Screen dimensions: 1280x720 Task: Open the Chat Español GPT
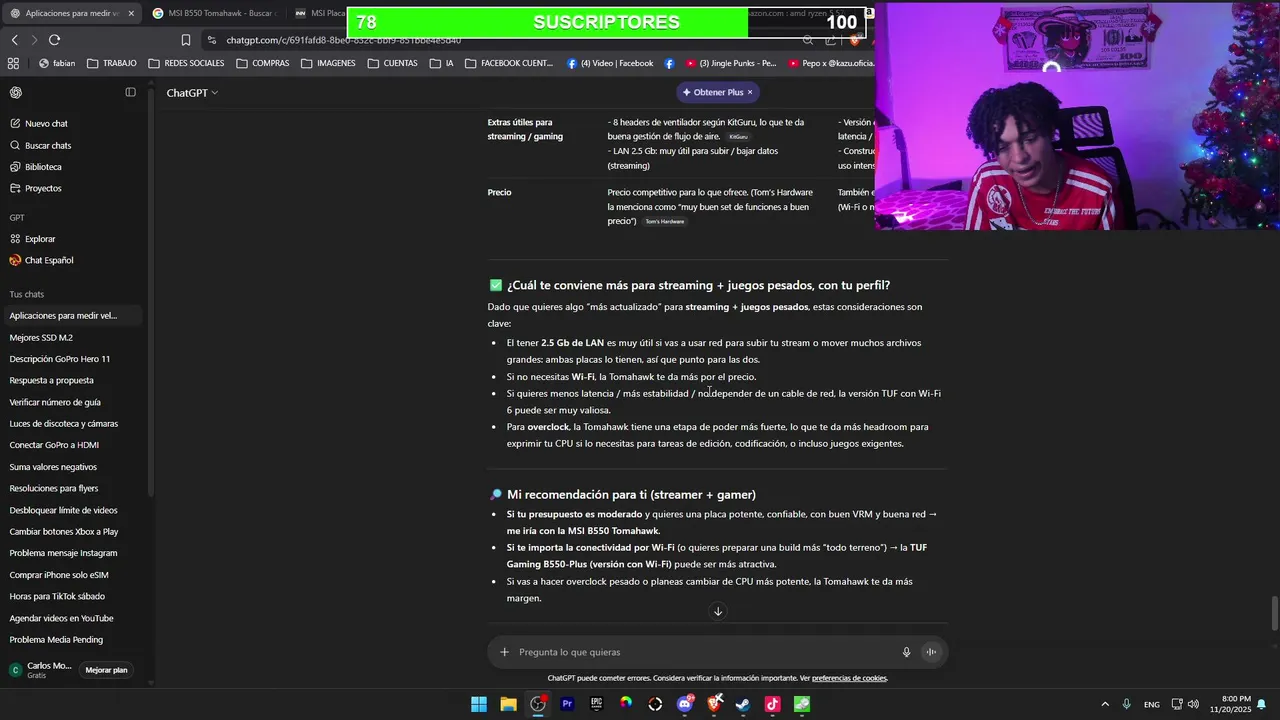pyautogui.click(x=48, y=260)
